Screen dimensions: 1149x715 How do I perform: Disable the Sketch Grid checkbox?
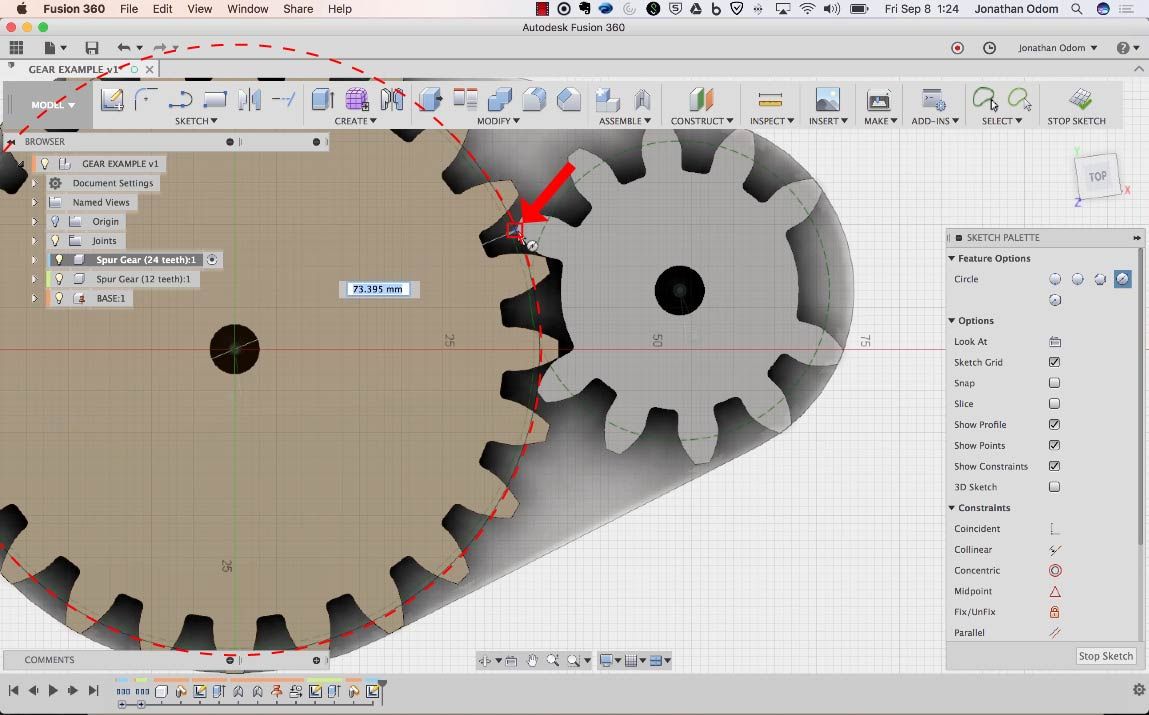[x=1054, y=363]
